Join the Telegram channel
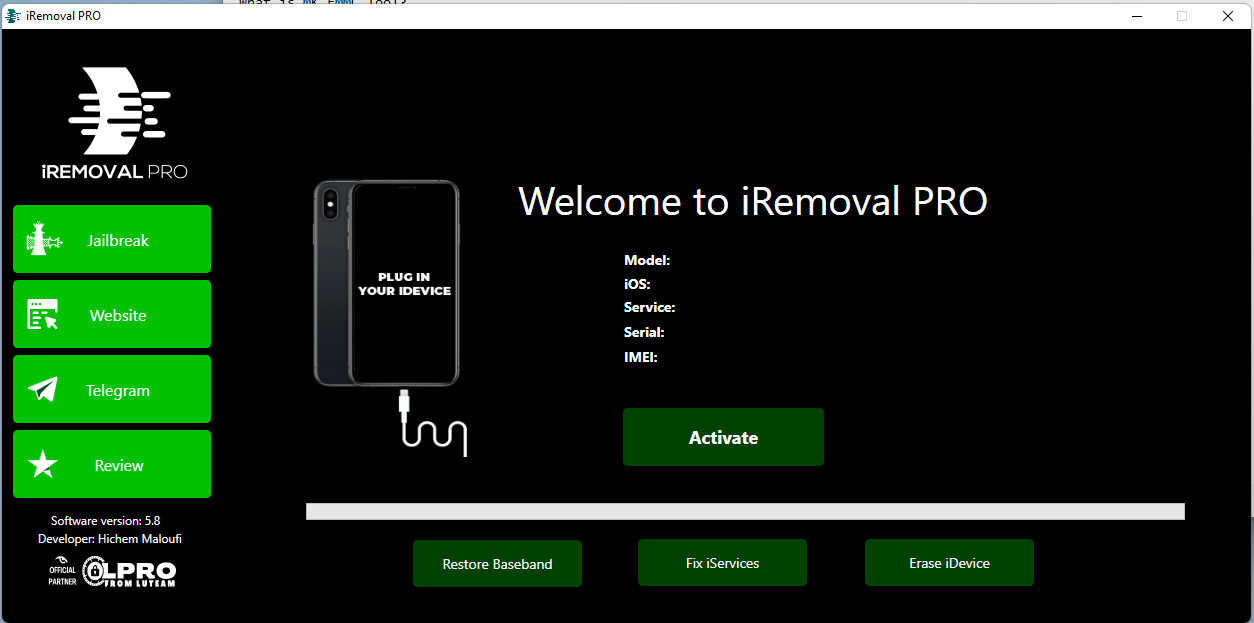The width and height of the screenshot is (1254, 623). (x=111, y=389)
